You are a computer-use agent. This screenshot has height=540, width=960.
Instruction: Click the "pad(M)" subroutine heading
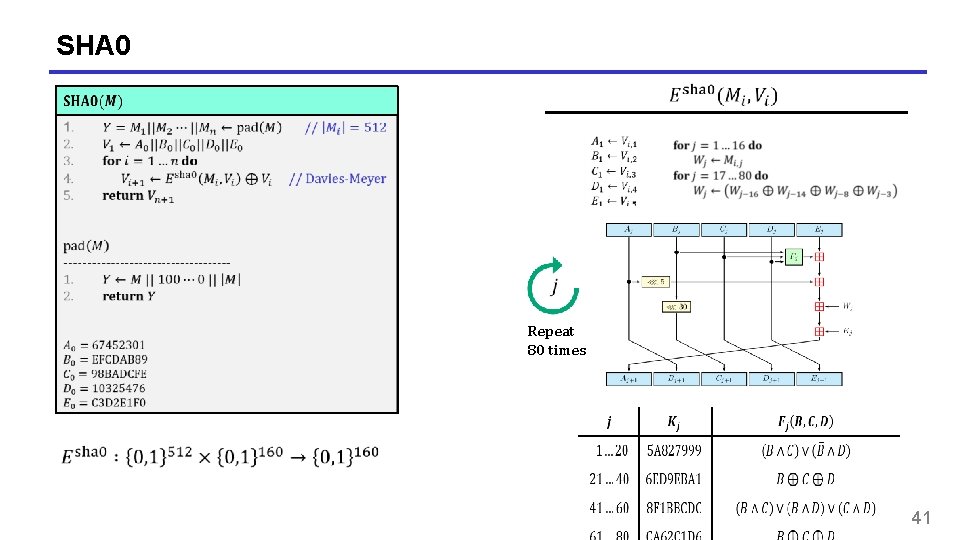(x=86, y=246)
